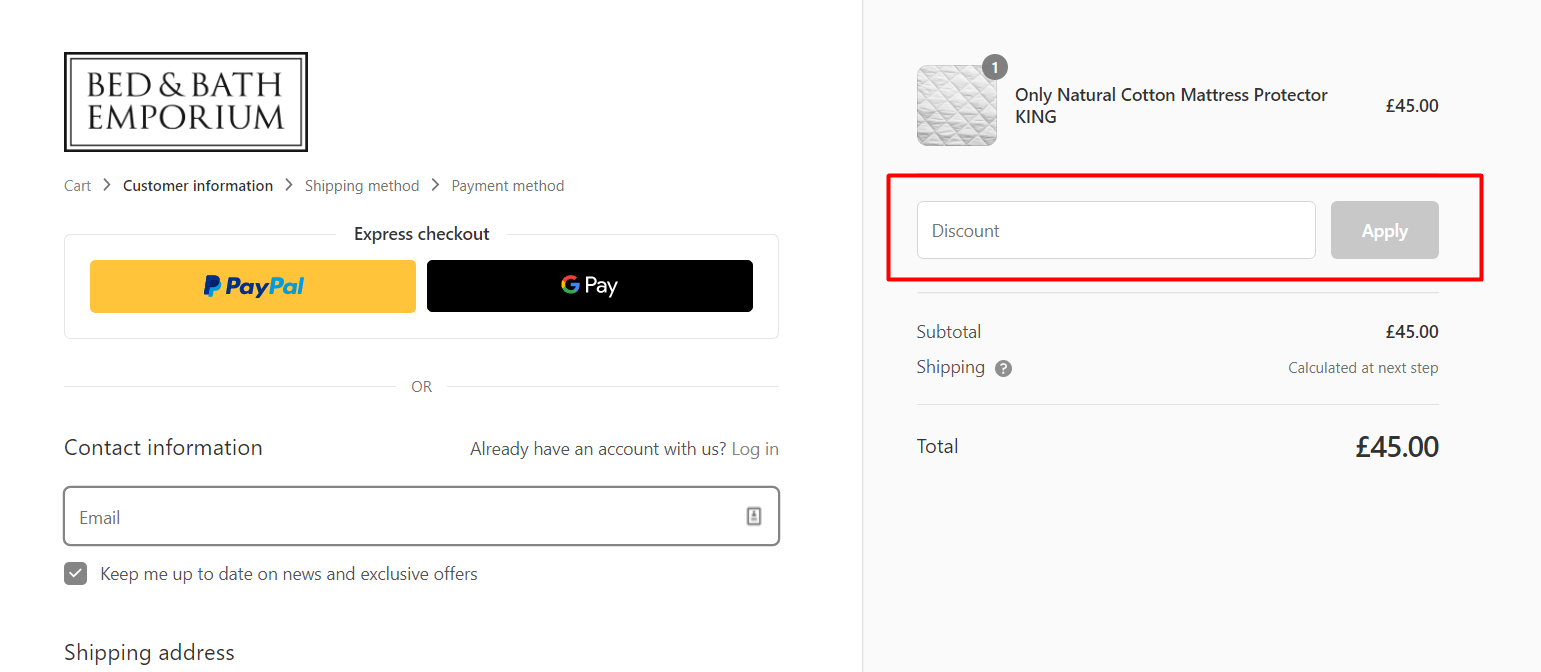1541x672 pixels.
Task: Select Shipping method breadcrumb step
Action: coord(362,186)
